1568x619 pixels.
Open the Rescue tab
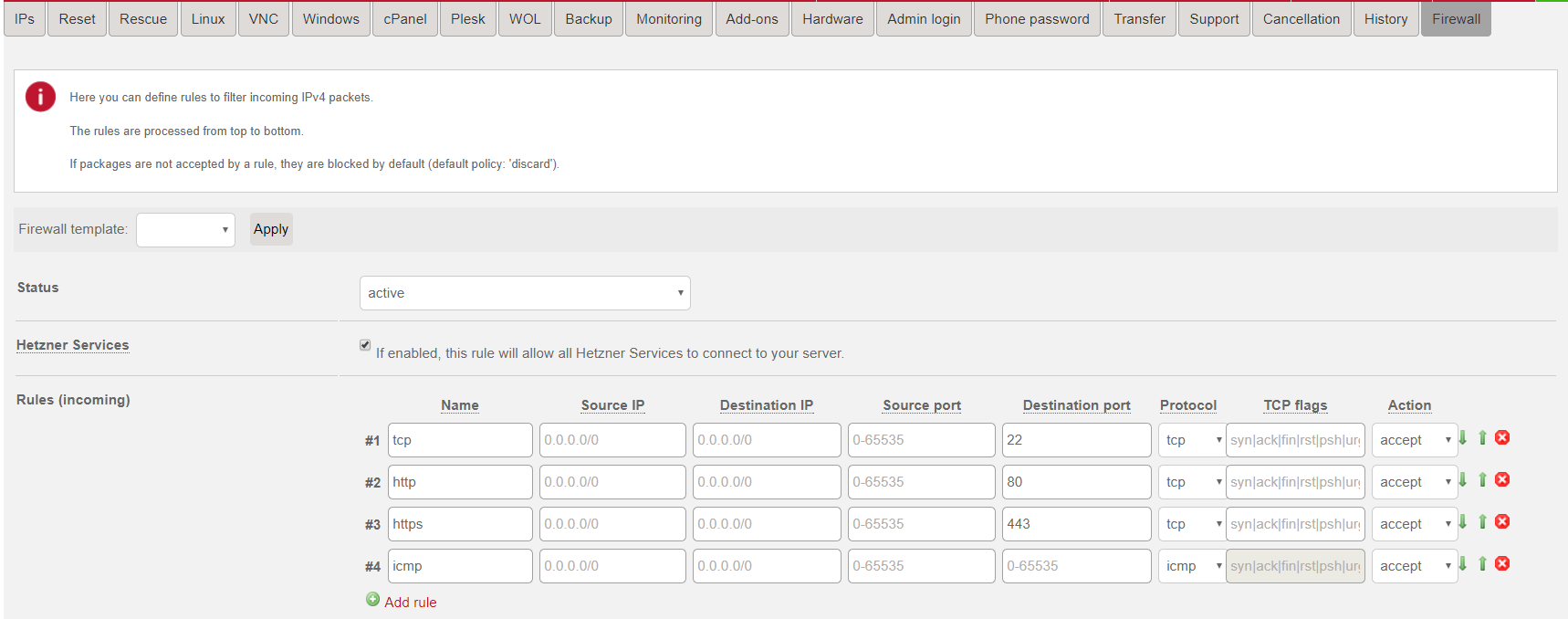pos(143,19)
